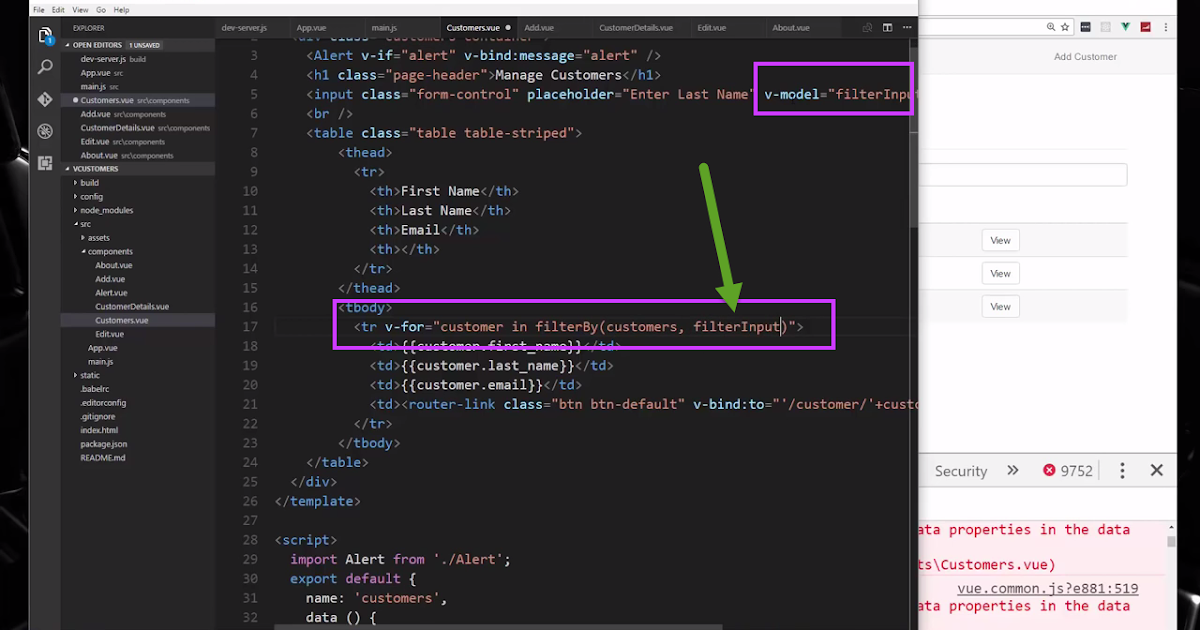The image size is (1200, 630).
Task: Bookmark the page with the star icon
Action: (x=1065, y=27)
